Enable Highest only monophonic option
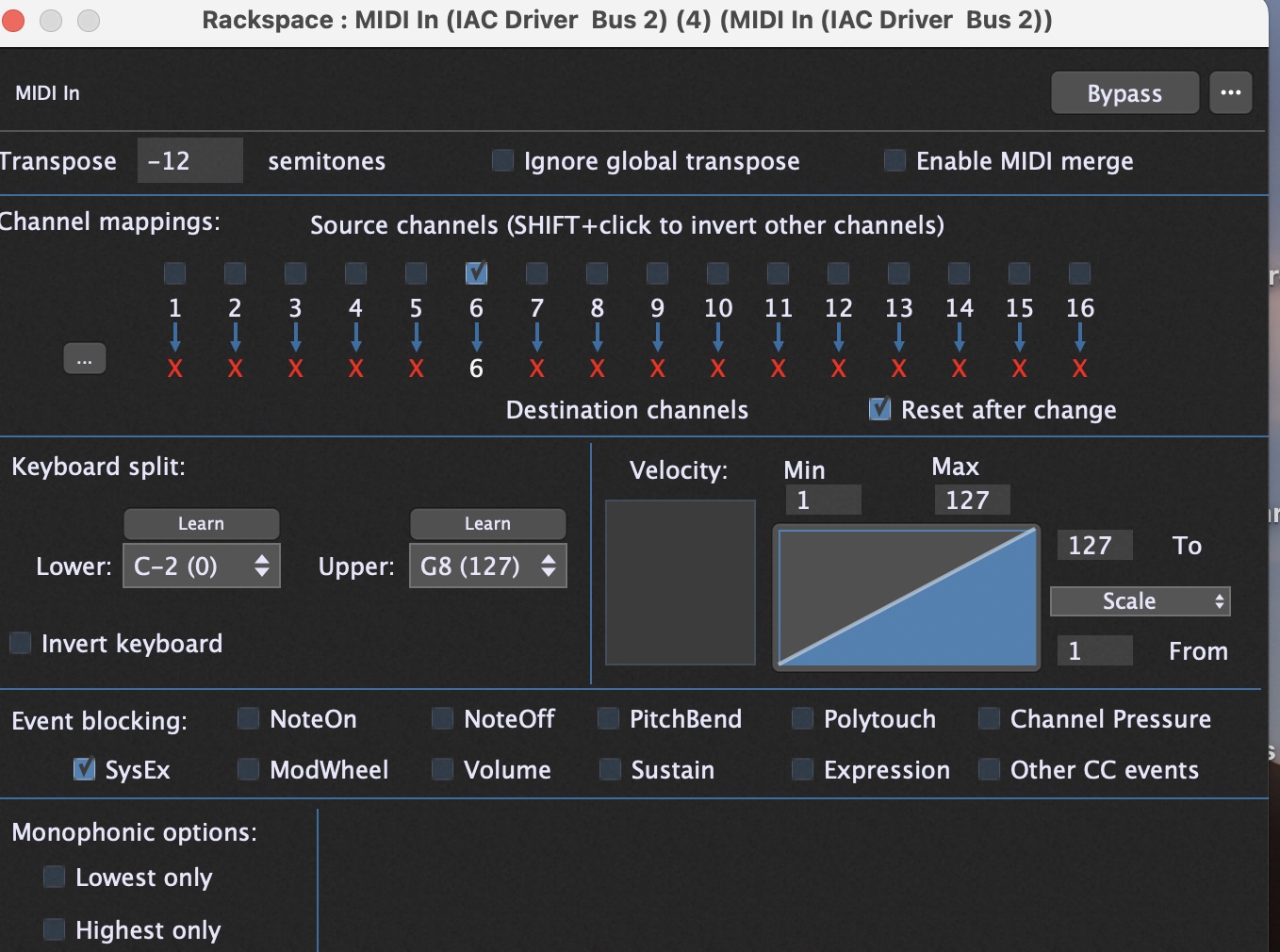This screenshot has height=952, width=1280. (55, 930)
